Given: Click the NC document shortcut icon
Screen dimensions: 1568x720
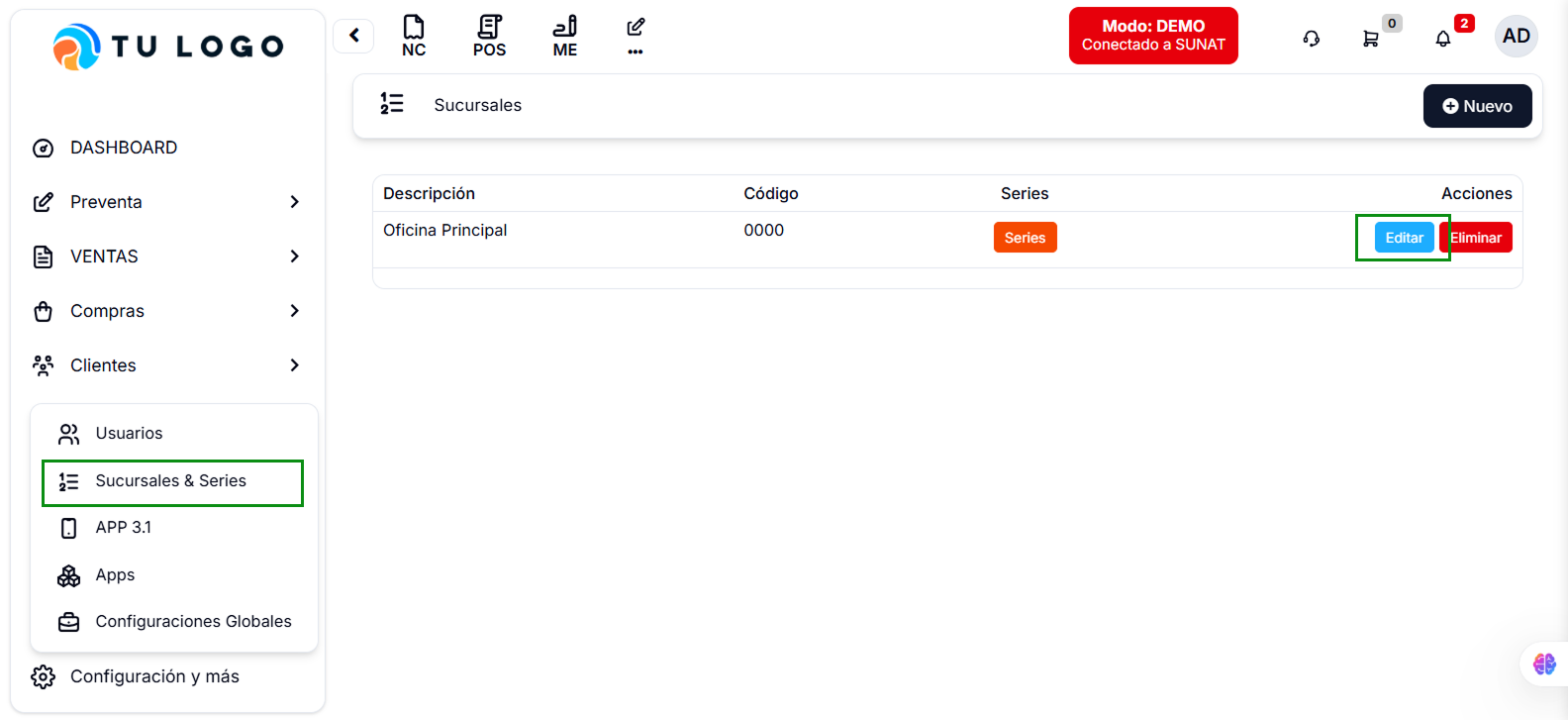Looking at the screenshot, I should (414, 37).
